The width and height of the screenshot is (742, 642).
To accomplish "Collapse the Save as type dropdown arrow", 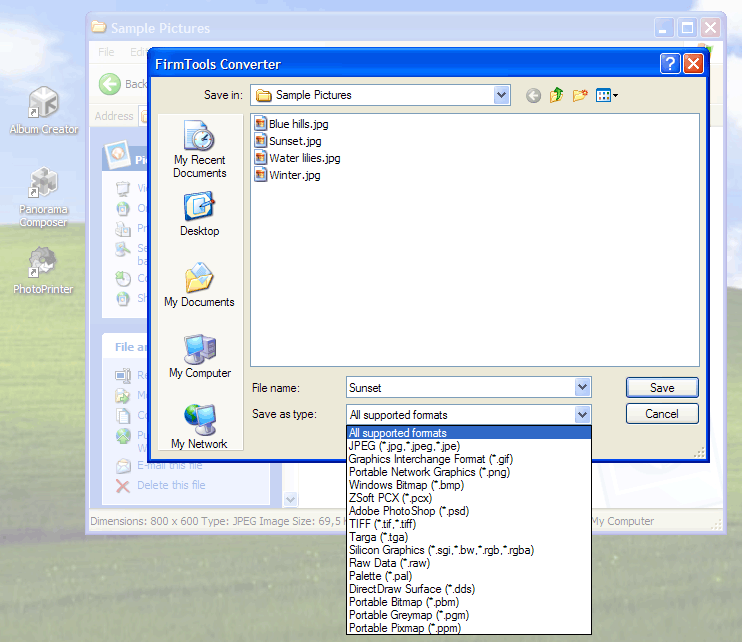I will (x=583, y=415).
